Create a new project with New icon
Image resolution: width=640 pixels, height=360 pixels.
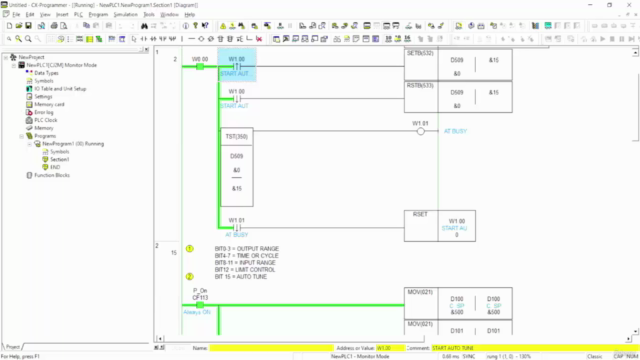[9, 26]
